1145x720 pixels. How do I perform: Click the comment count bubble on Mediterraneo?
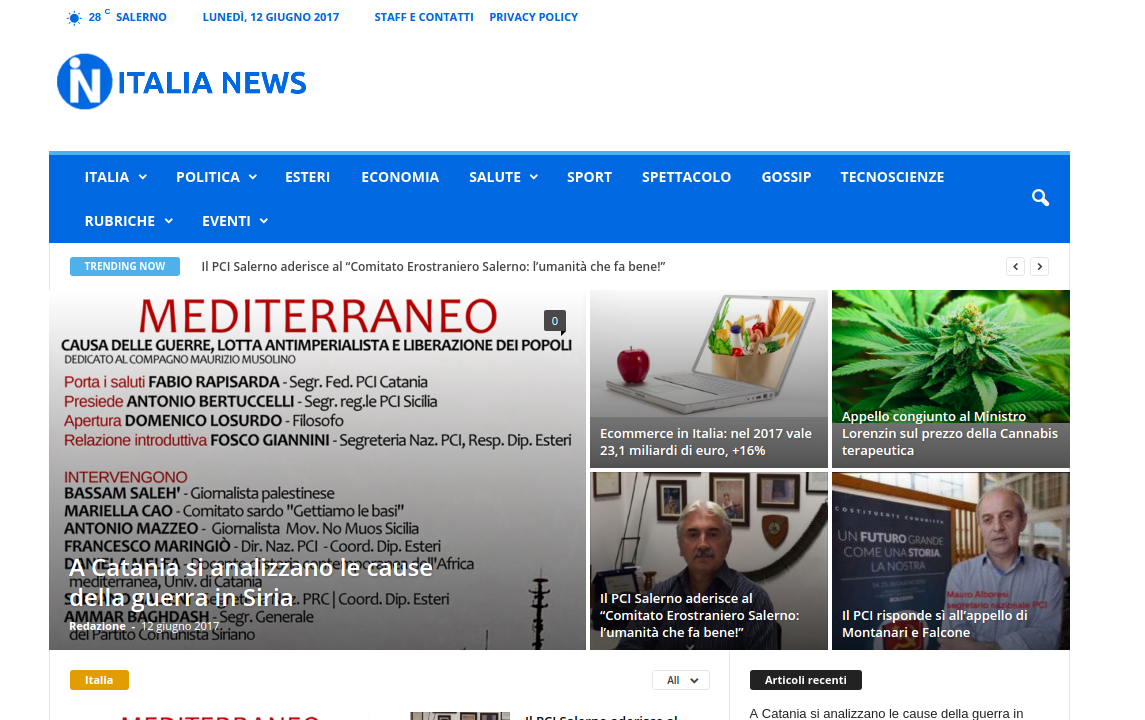[x=554, y=321]
